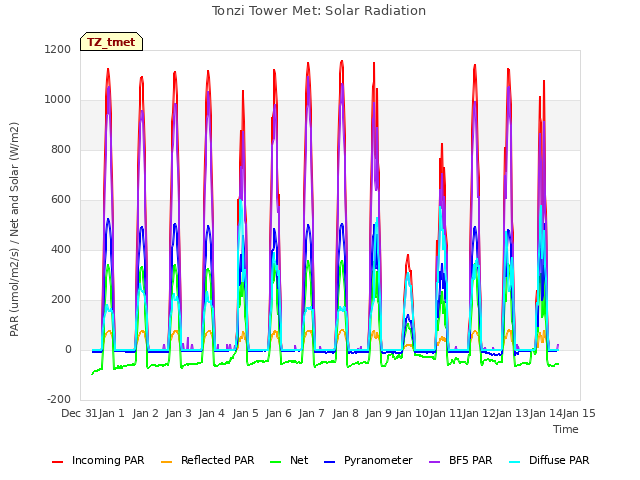This screenshot has height=480, width=640.
Task: Click the -200 y-axis tick label
Action: point(59,399)
